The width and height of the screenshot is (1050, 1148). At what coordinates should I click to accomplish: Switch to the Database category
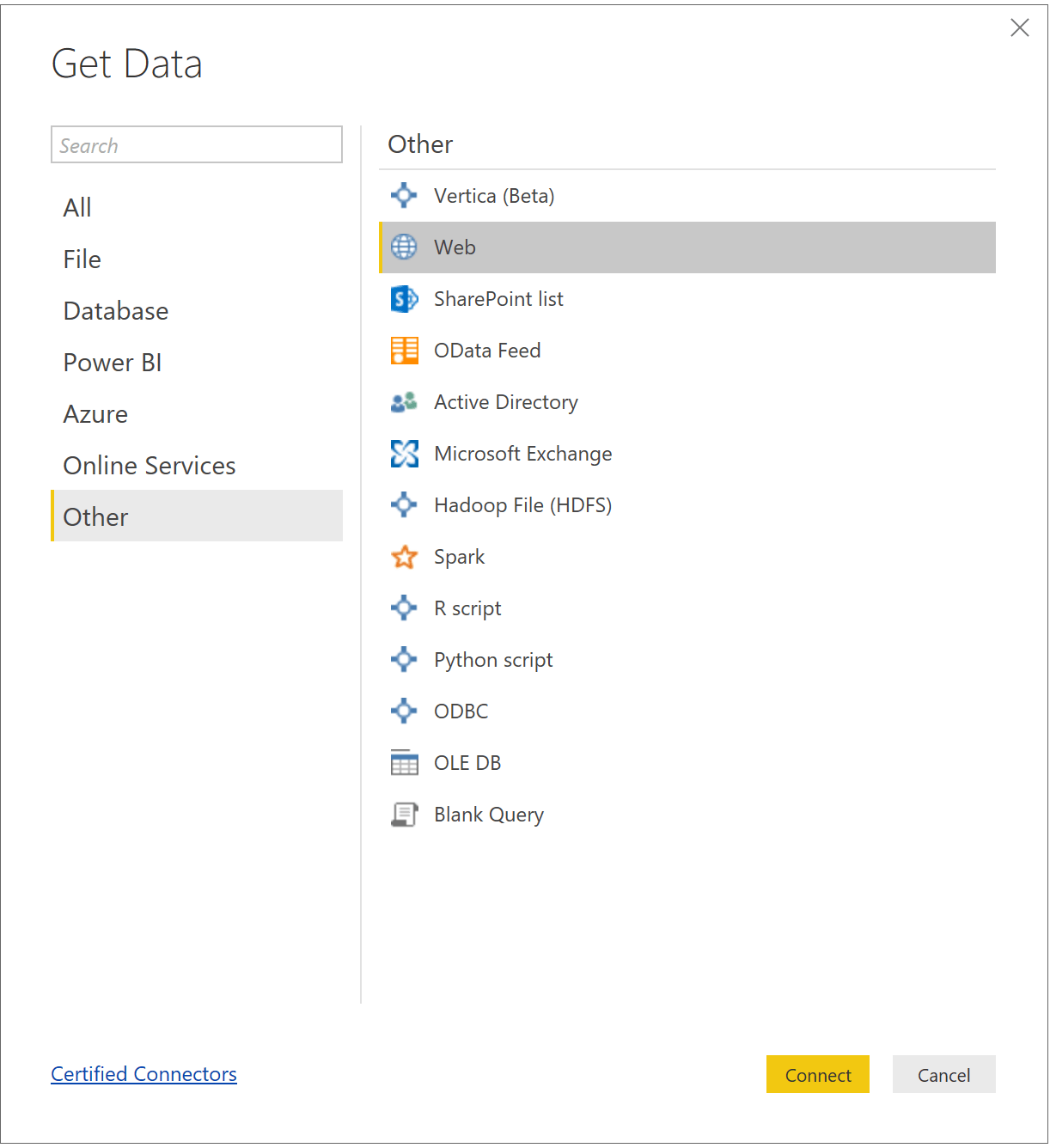tap(115, 310)
